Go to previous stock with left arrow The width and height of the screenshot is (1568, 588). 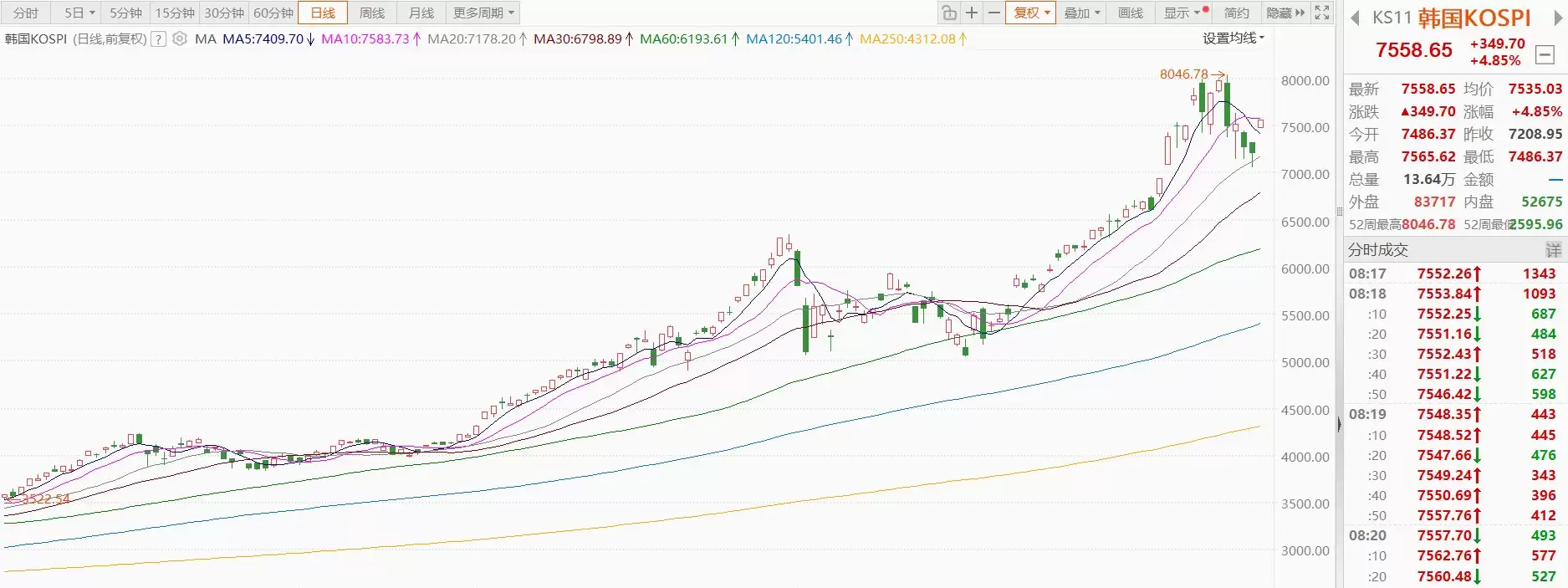coord(1355,18)
